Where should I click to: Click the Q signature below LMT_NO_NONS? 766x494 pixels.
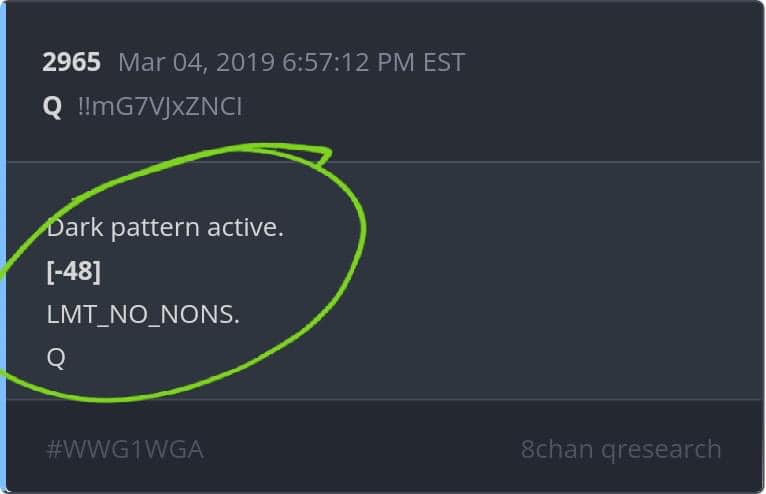tap(56, 357)
